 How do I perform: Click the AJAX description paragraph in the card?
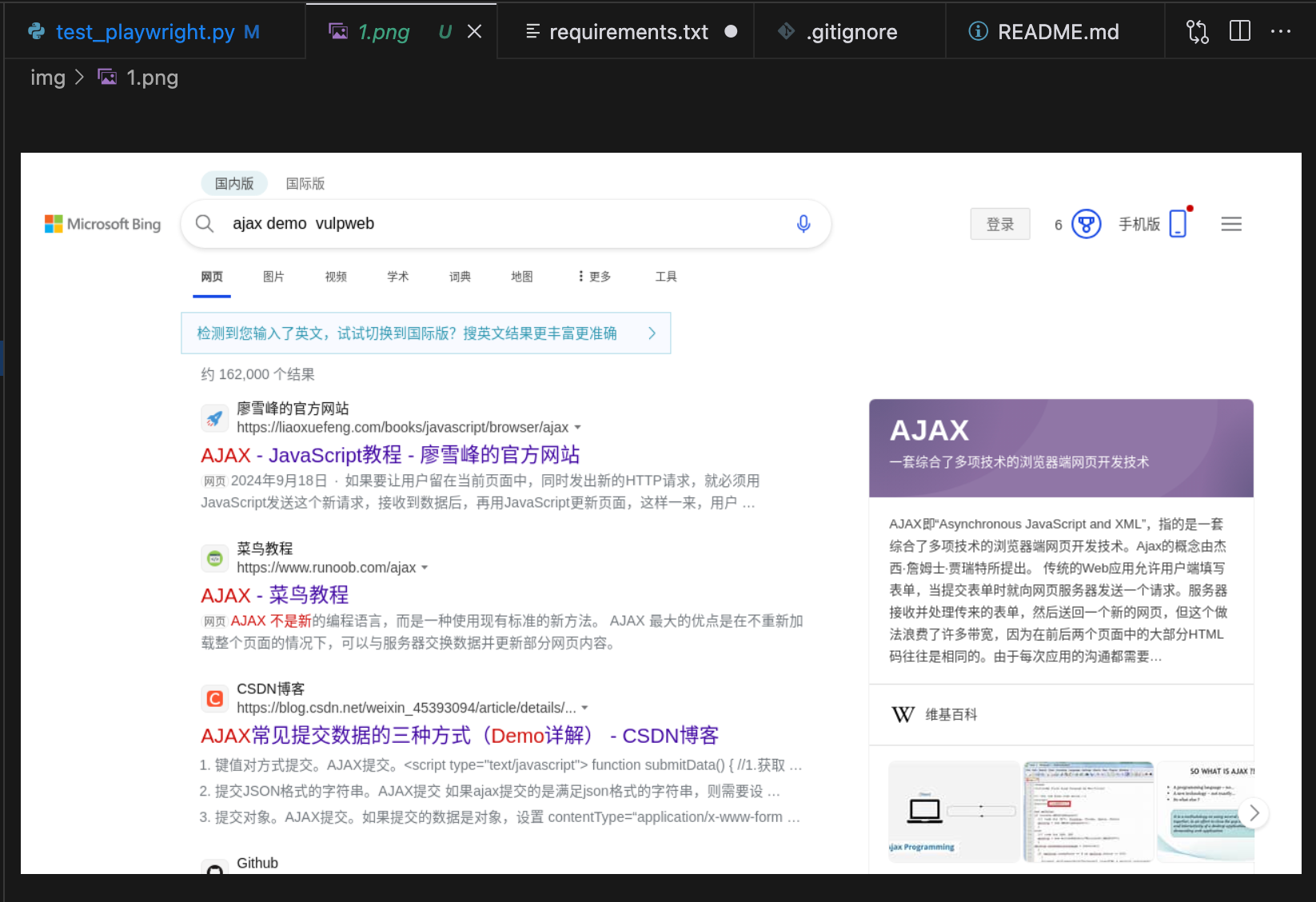[1058, 590]
